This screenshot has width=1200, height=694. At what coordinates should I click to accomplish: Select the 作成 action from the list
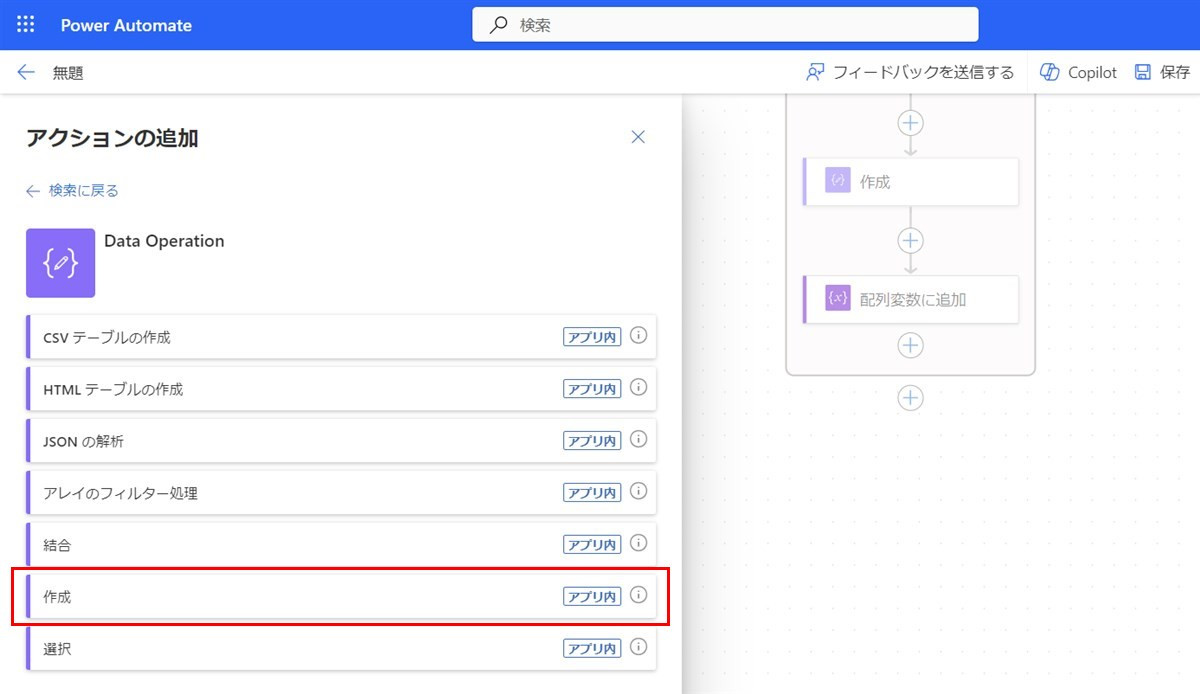point(300,597)
